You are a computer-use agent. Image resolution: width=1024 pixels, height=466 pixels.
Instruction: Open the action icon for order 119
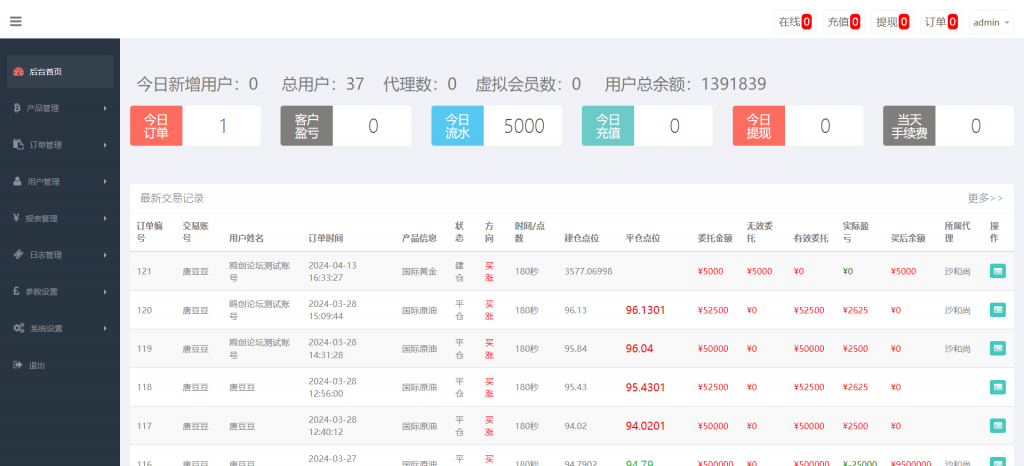[997, 349]
